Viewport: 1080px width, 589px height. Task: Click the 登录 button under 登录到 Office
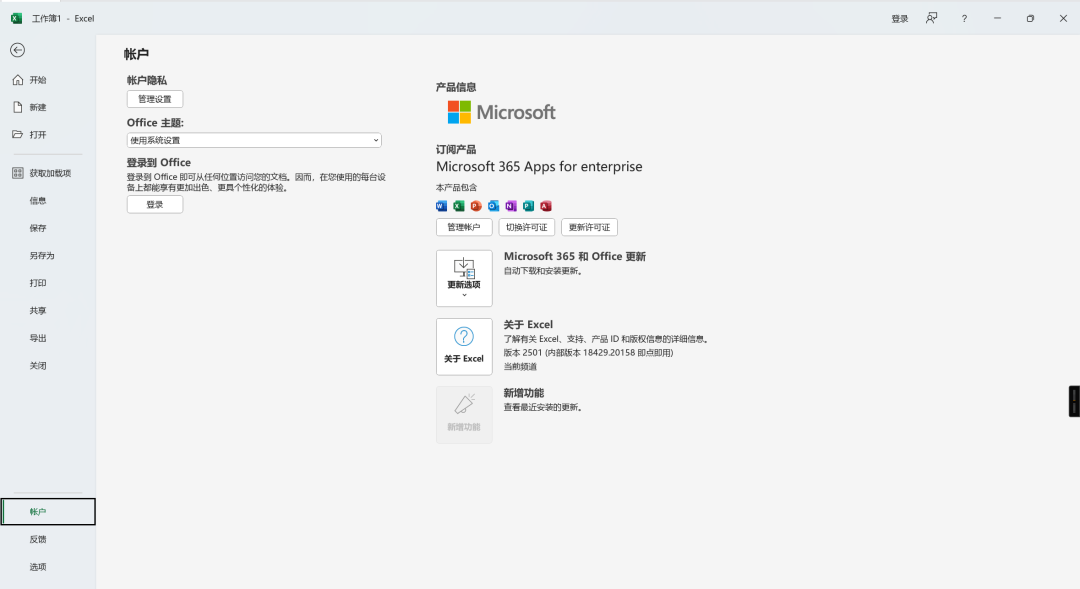tap(155, 205)
